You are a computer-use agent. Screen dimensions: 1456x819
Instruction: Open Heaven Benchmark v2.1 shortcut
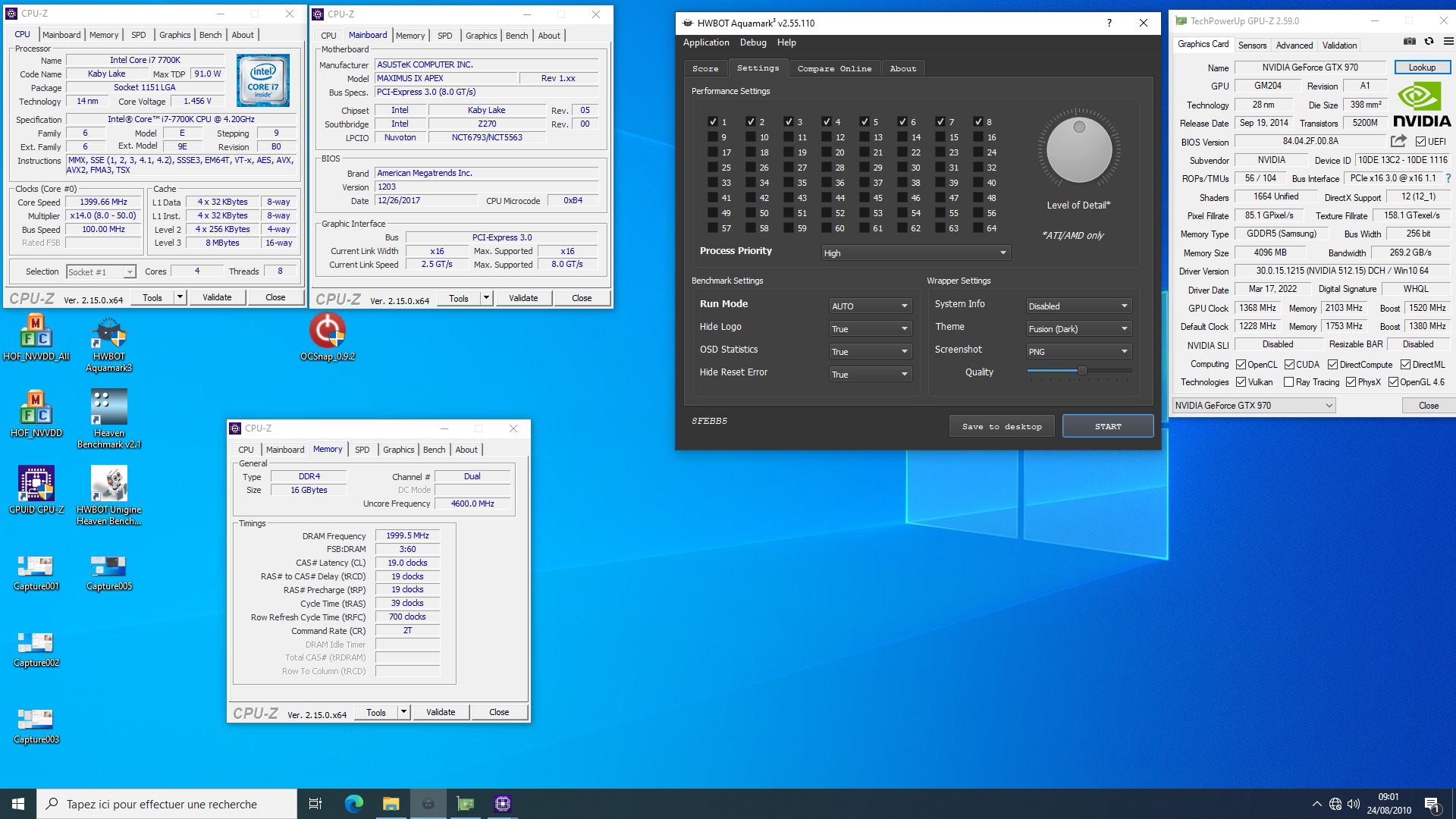click(x=109, y=419)
